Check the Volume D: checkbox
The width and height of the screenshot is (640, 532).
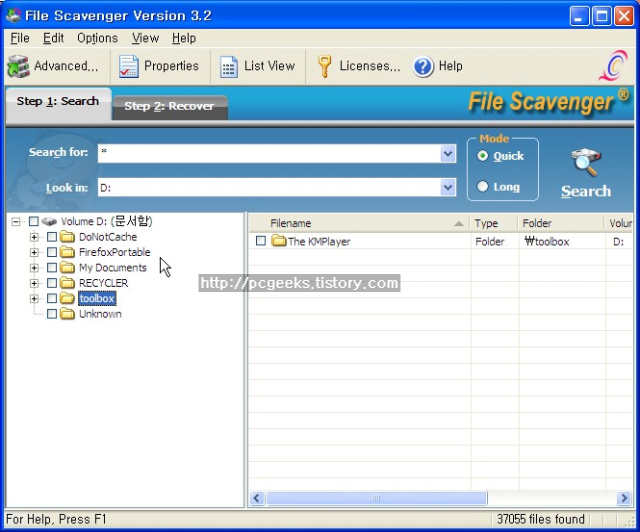coord(33,222)
